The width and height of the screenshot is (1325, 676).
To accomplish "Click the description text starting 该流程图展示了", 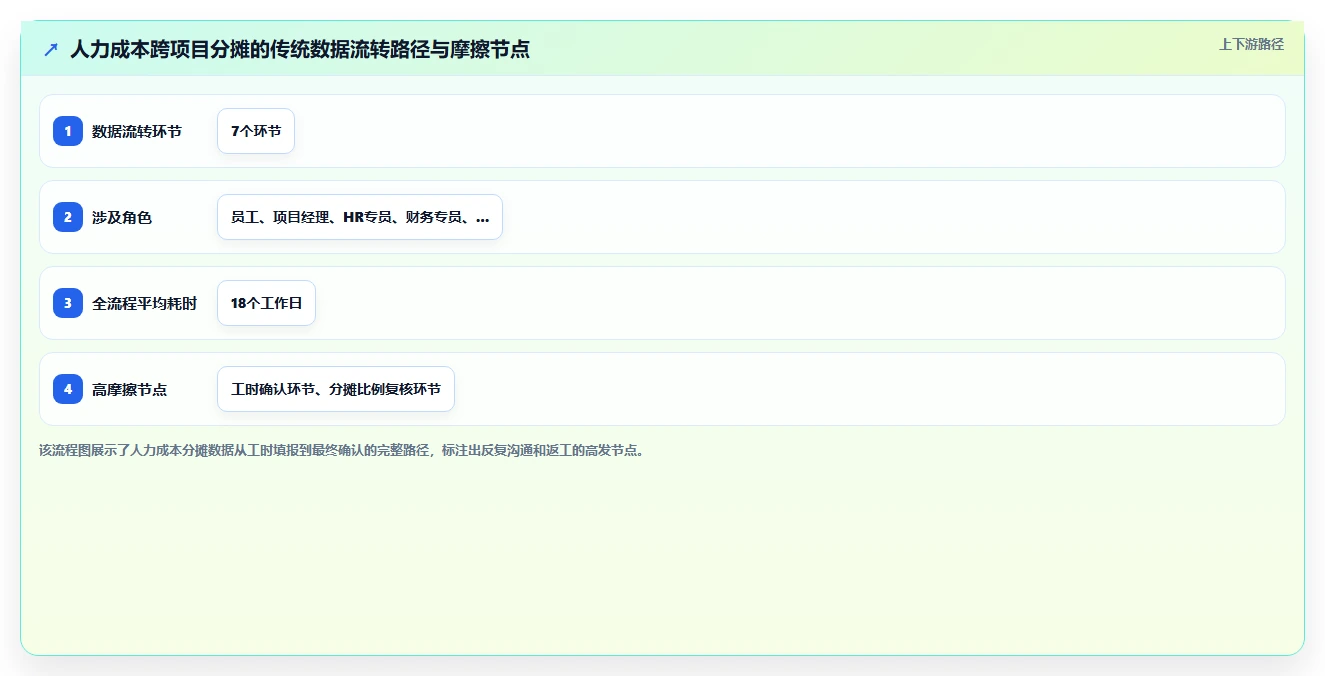I will pyautogui.click(x=343, y=450).
